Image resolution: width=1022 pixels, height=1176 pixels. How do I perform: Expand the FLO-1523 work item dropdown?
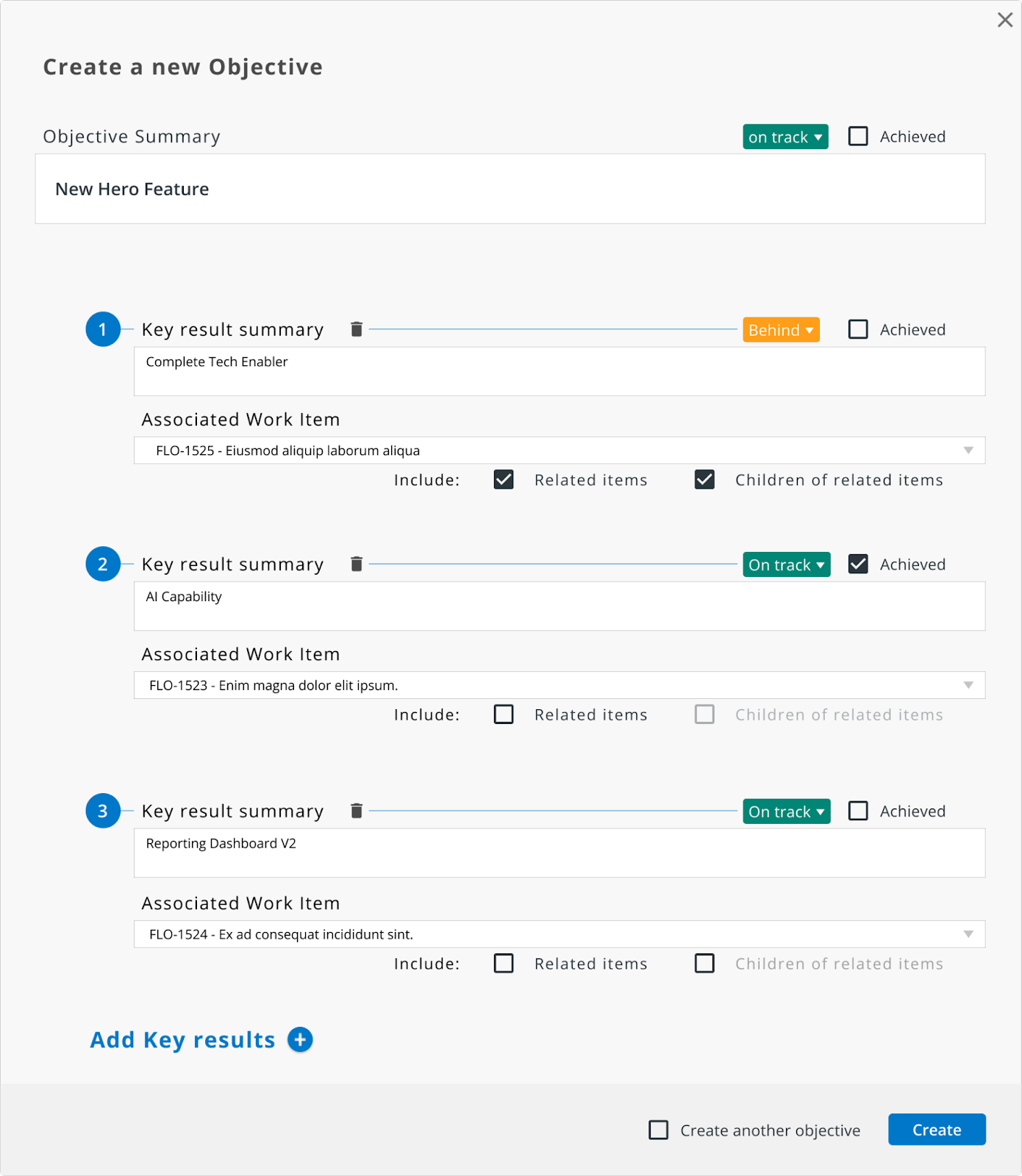point(560,685)
